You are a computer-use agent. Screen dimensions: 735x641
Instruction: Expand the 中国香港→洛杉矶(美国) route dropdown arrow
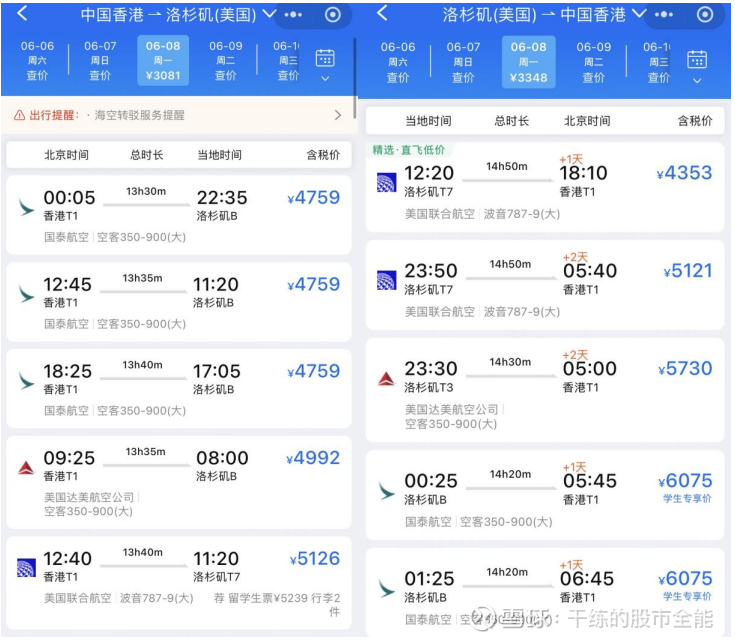click(x=268, y=15)
